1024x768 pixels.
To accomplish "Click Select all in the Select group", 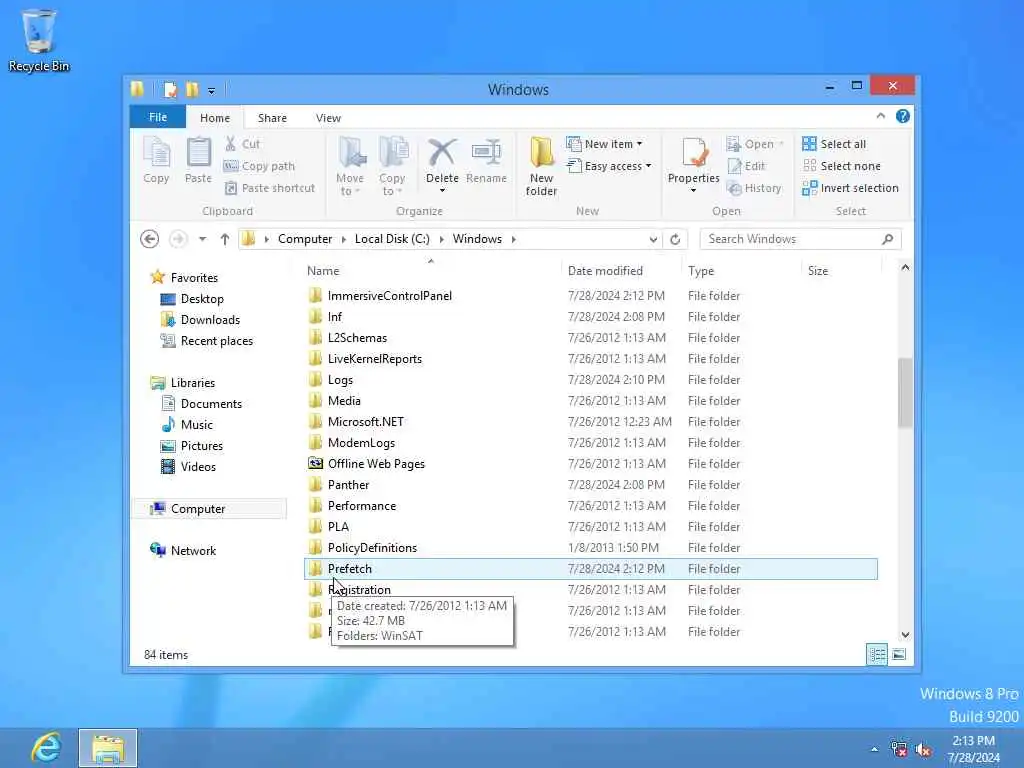I will click(835, 144).
